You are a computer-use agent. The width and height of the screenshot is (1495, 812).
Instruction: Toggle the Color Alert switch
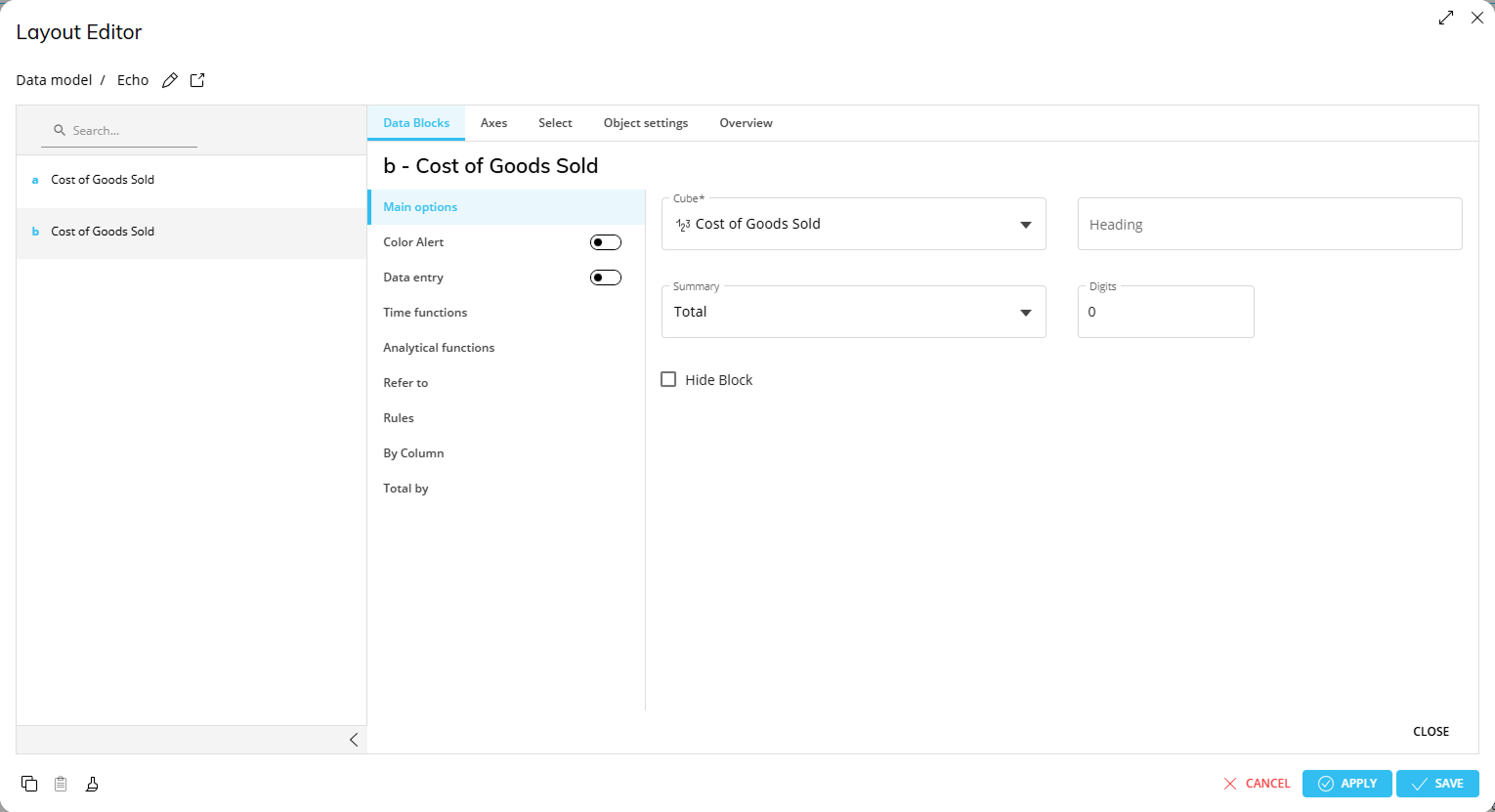pos(606,242)
